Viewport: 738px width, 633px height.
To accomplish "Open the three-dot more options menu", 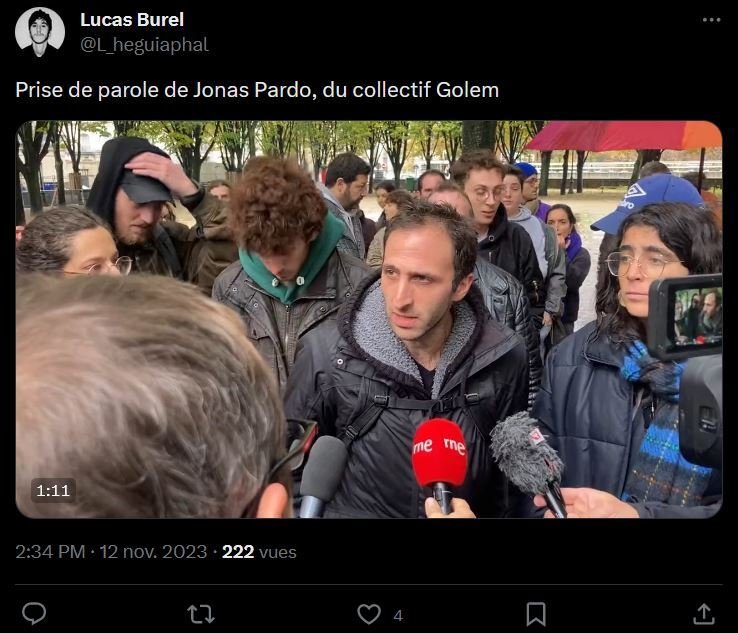I will coord(711,20).
